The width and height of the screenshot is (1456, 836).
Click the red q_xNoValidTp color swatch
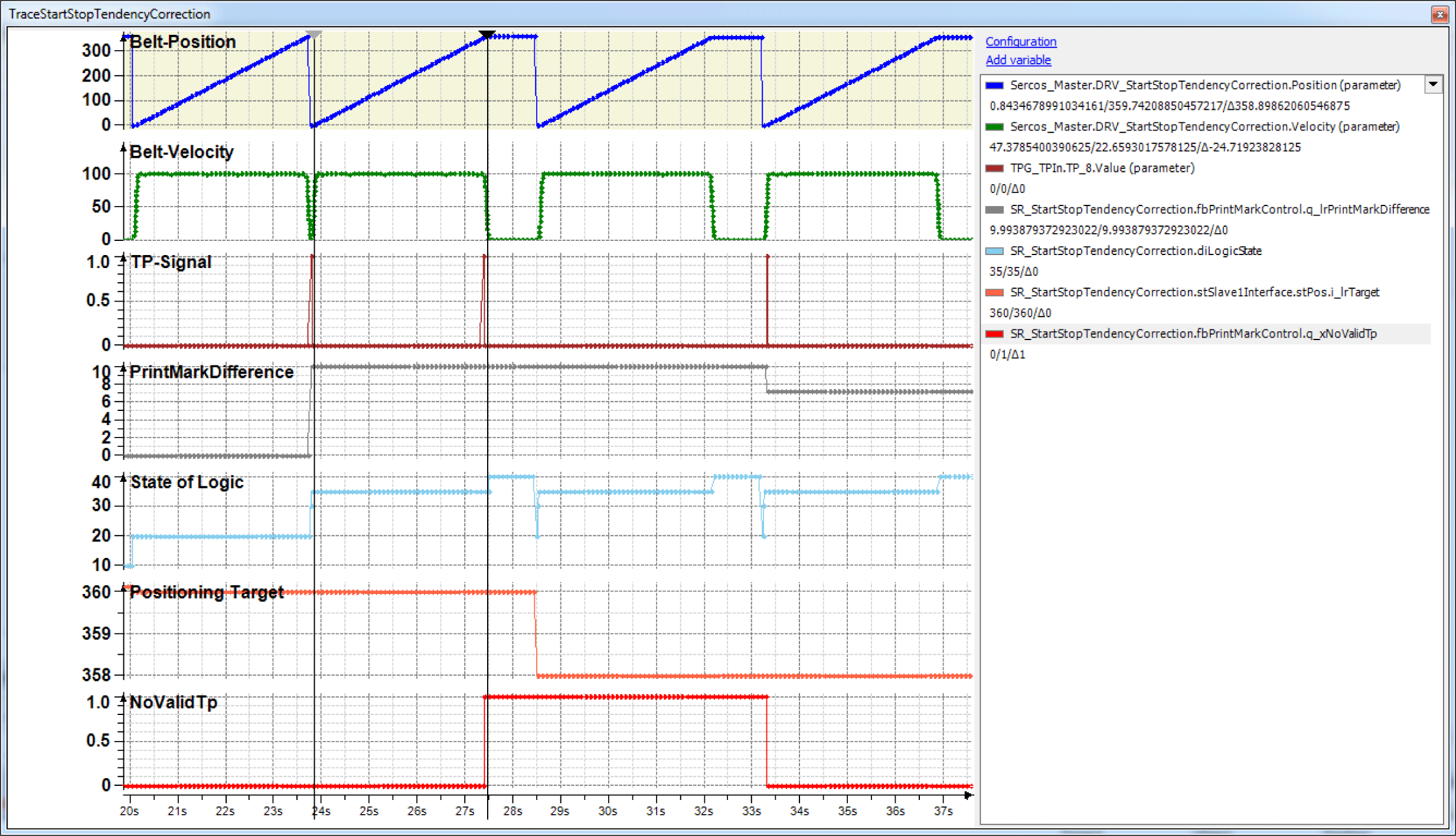(994, 334)
